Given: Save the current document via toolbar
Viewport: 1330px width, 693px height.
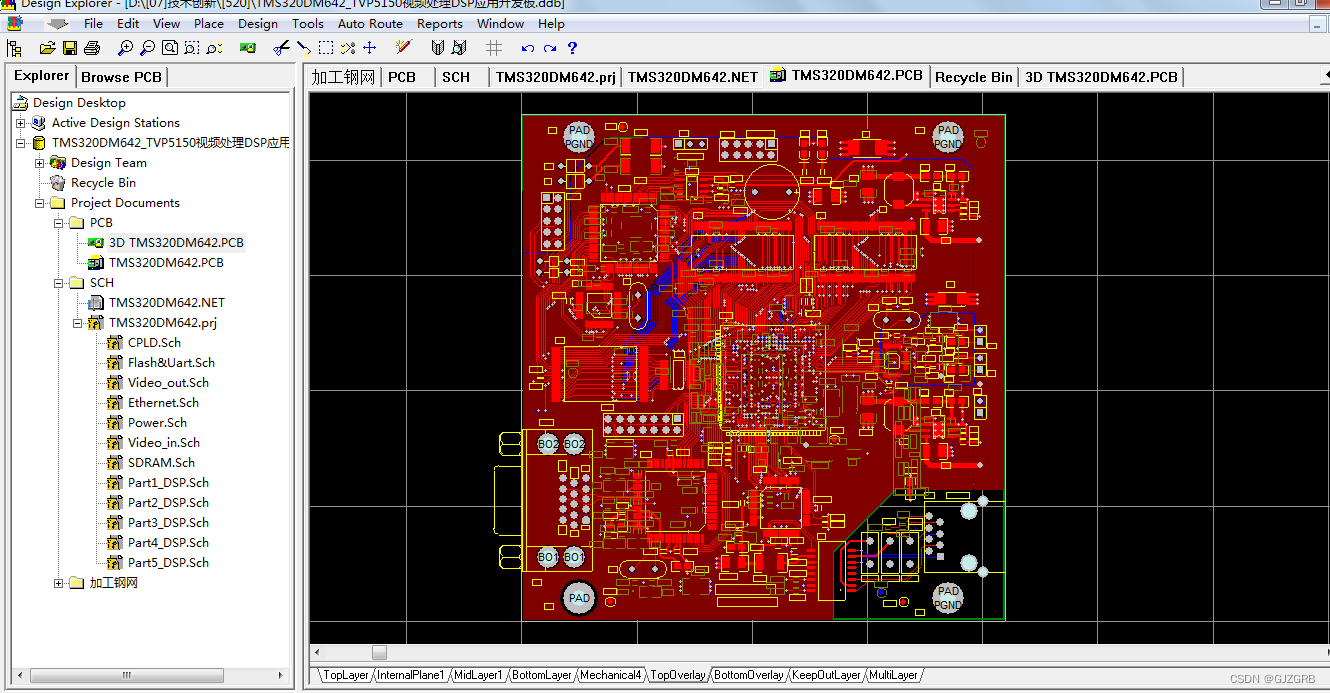Looking at the screenshot, I should point(70,47).
